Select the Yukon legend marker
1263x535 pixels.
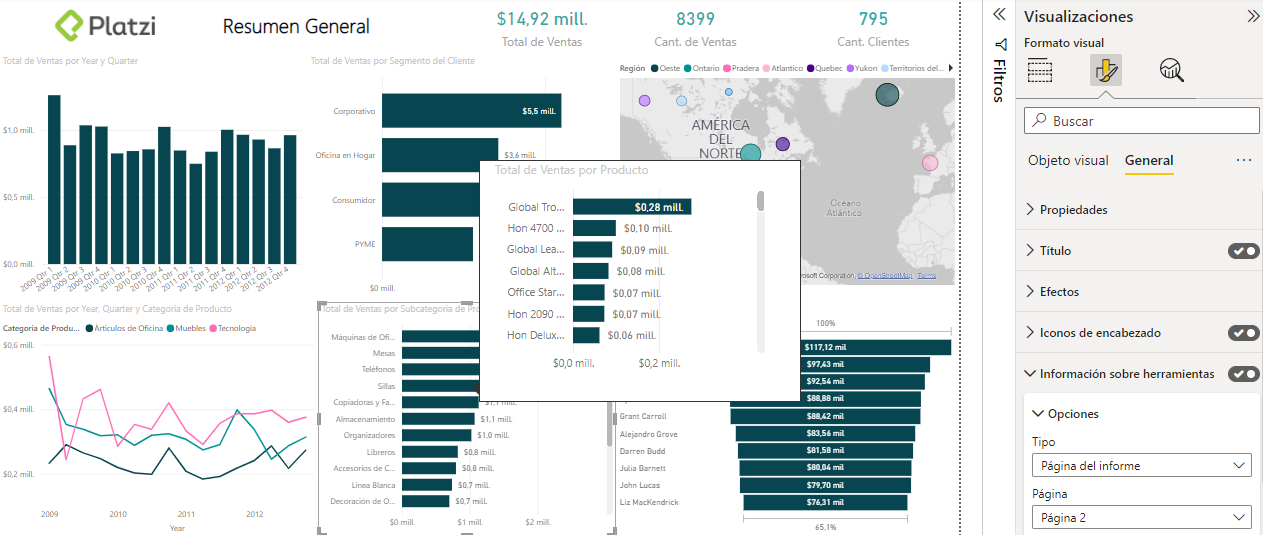tap(851, 68)
